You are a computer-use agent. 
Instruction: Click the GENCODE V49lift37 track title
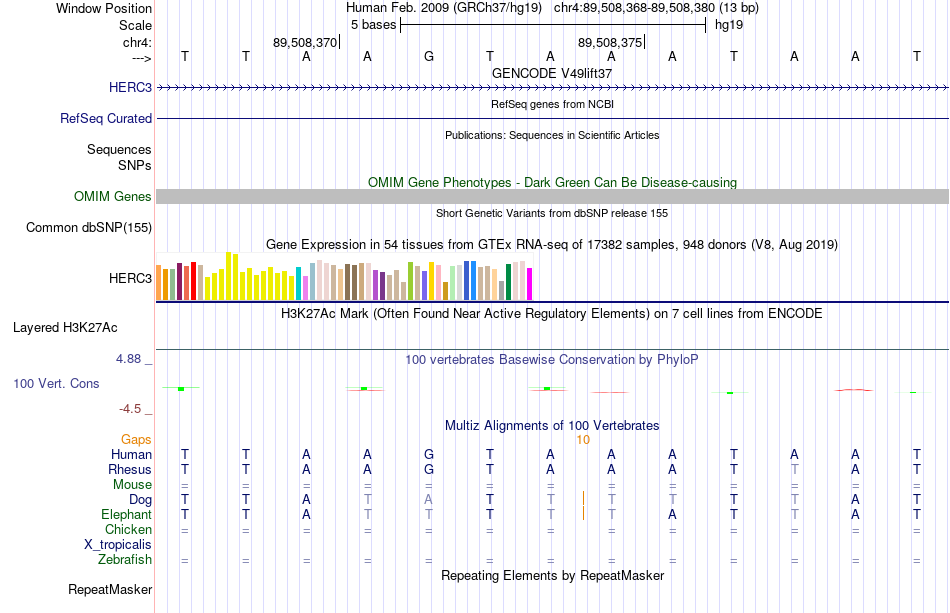(552, 73)
